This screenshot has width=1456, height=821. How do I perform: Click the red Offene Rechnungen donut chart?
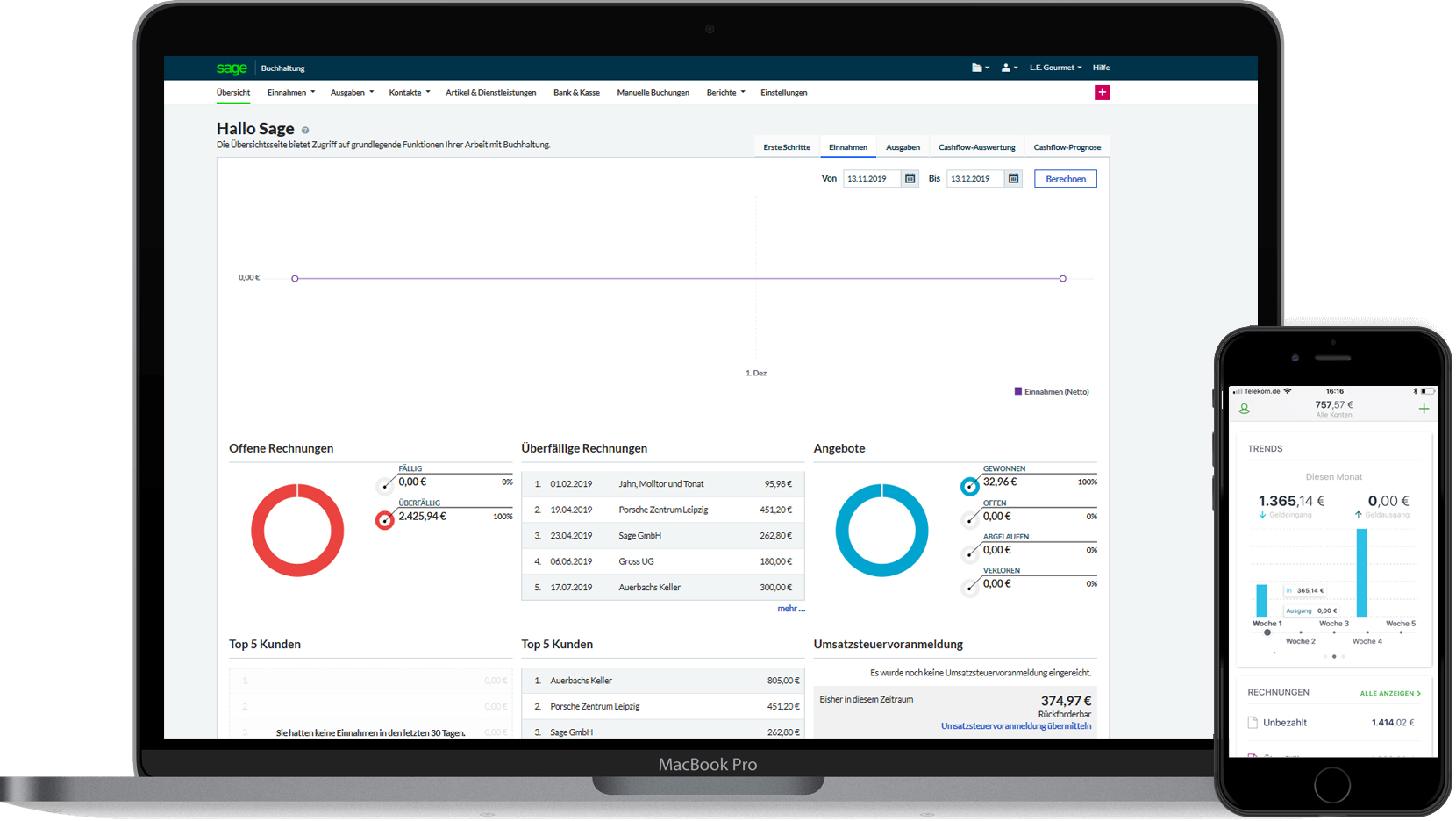coord(297,530)
